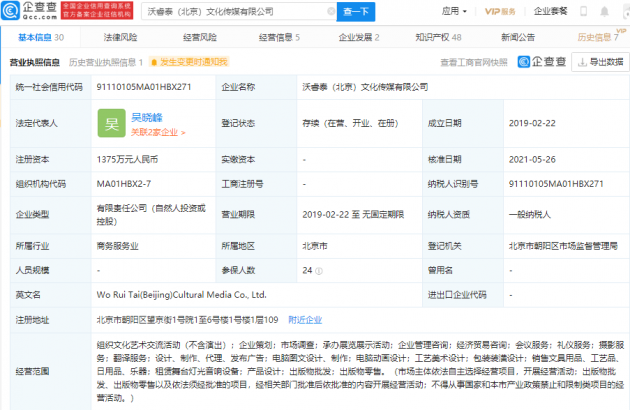Clear the search box with the X icon
The image size is (630, 410).
[x=331, y=11]
